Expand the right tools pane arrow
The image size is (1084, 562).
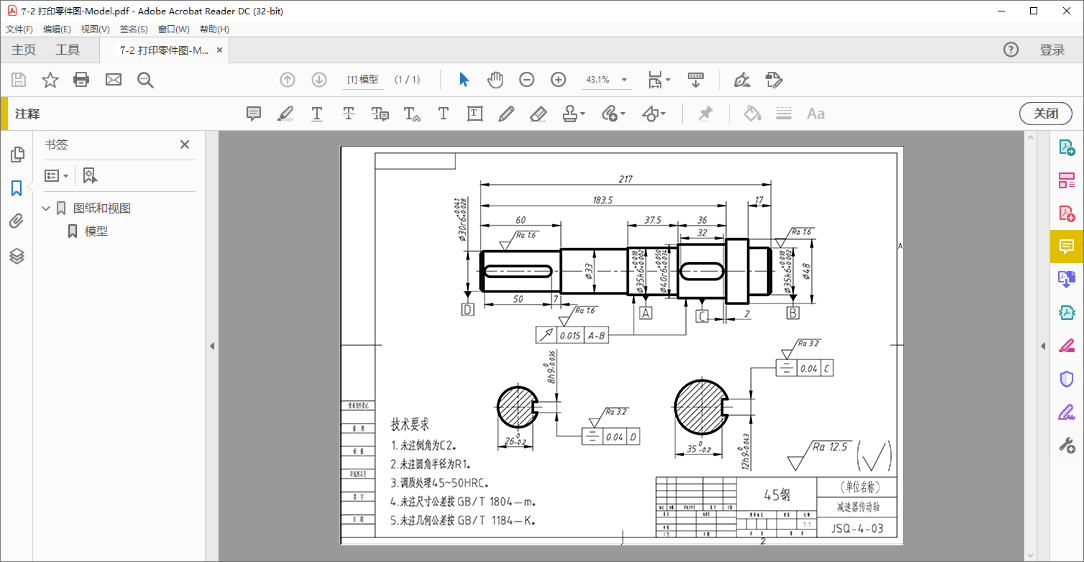pos(1043,346)
